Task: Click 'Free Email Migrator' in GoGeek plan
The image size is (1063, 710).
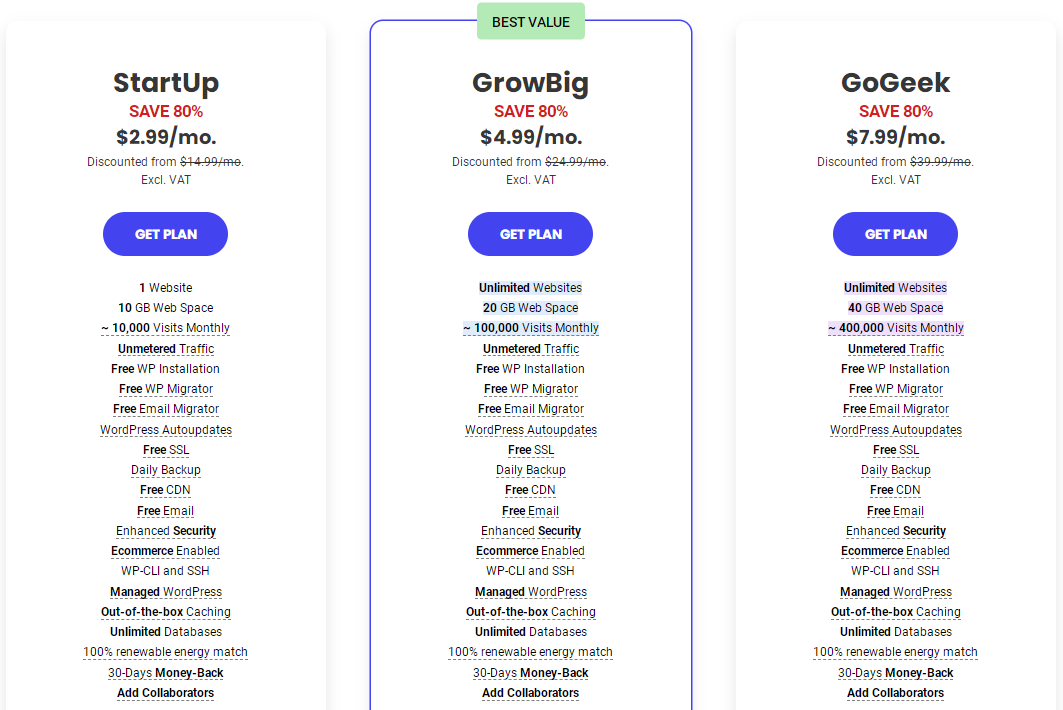Action: click(895, 409)
